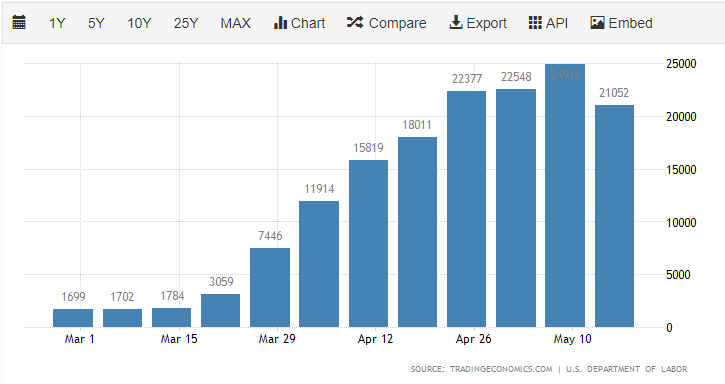The width and height of the screenshot is (725, 384).
Task: Open the API option
Action: pyautogui.click(x=548, y=23)
